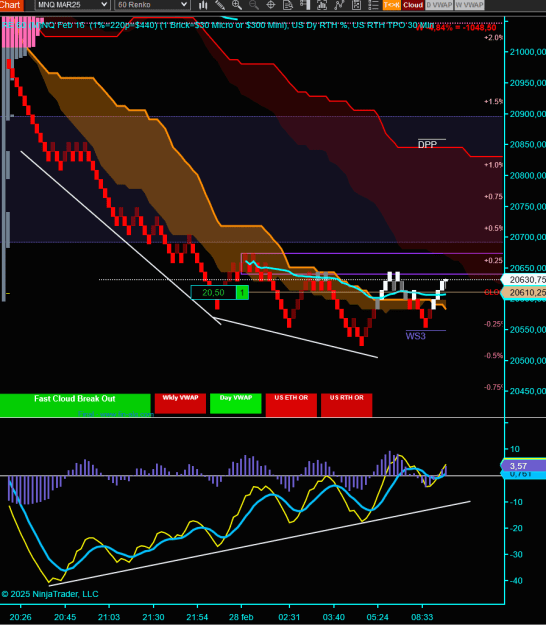Open the MNQ MAR25 instrument dropdown
This screenshot has height=625, width=546.
coord(72,5)
